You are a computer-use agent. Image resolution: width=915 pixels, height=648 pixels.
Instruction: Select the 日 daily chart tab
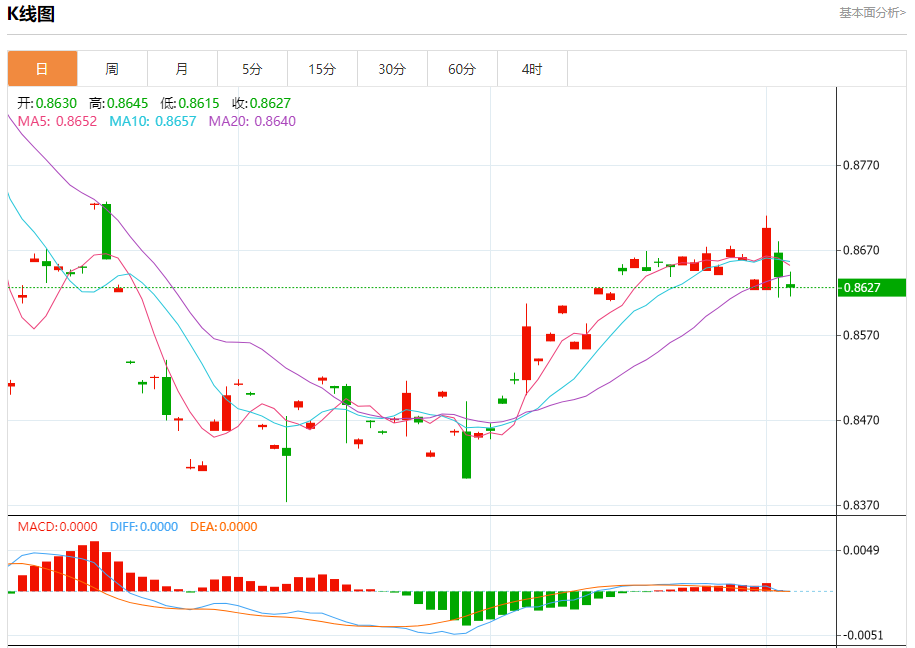[42, 69]
